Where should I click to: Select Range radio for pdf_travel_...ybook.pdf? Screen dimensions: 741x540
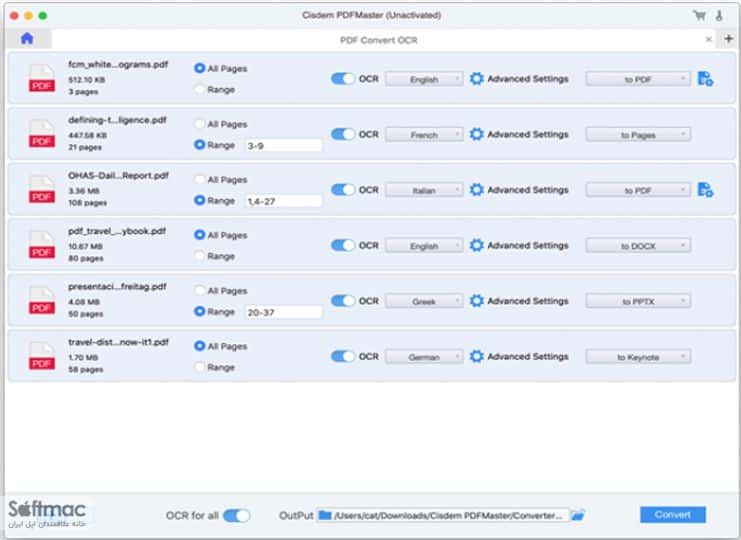coord(200,256)
